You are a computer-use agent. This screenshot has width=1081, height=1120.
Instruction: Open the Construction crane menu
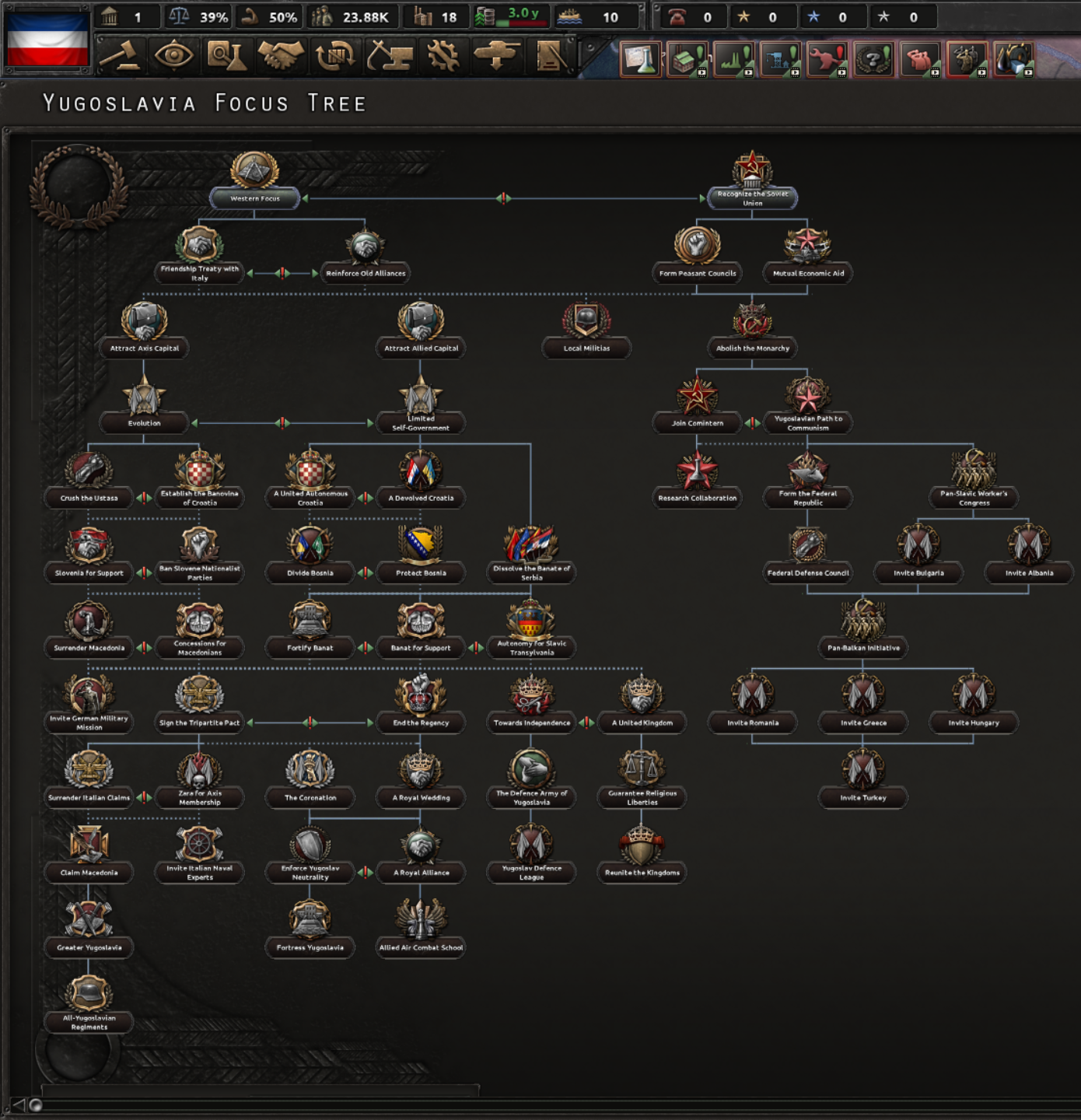389,56
